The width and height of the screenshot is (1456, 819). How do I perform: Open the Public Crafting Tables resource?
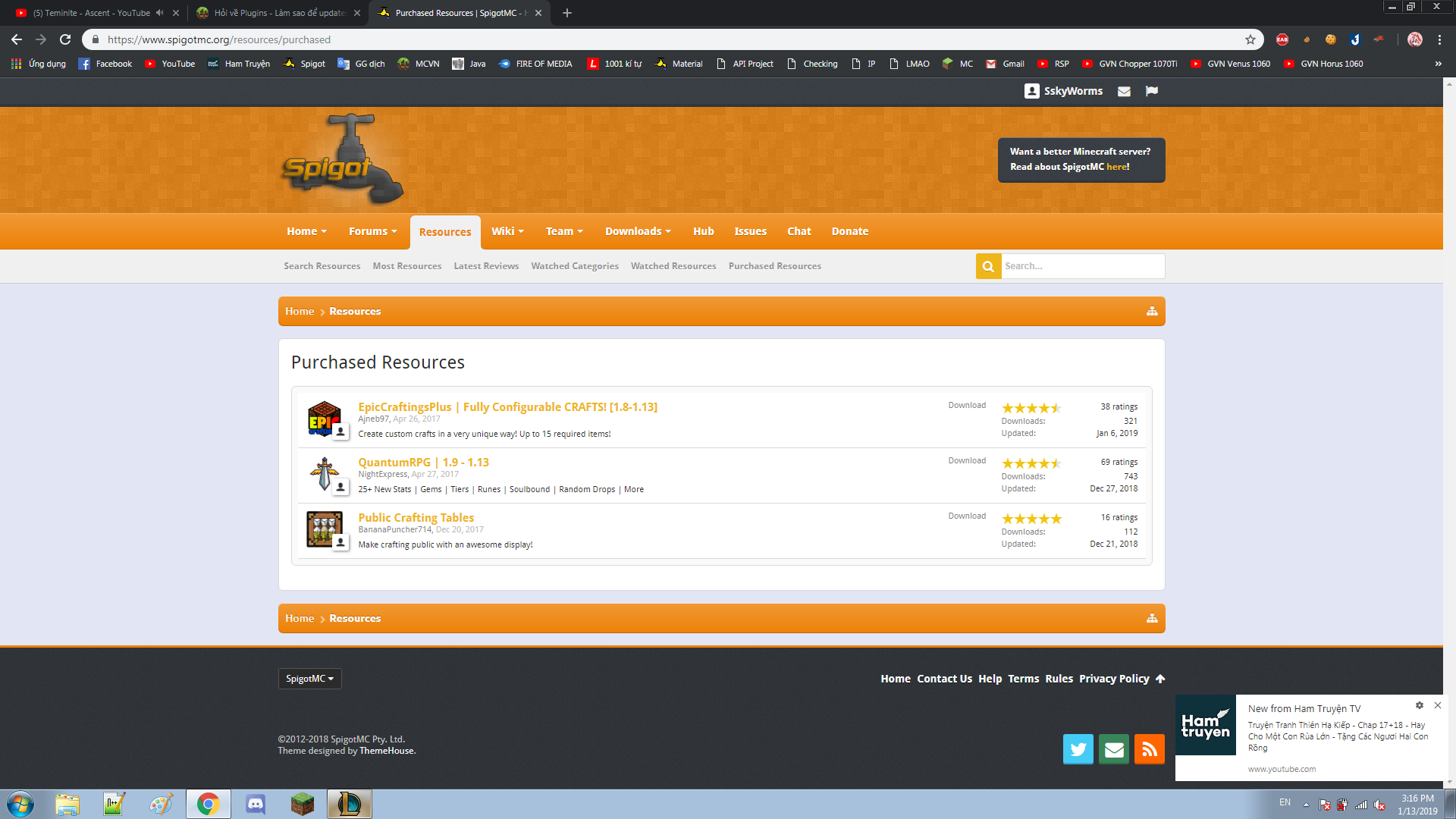[416, 517]
